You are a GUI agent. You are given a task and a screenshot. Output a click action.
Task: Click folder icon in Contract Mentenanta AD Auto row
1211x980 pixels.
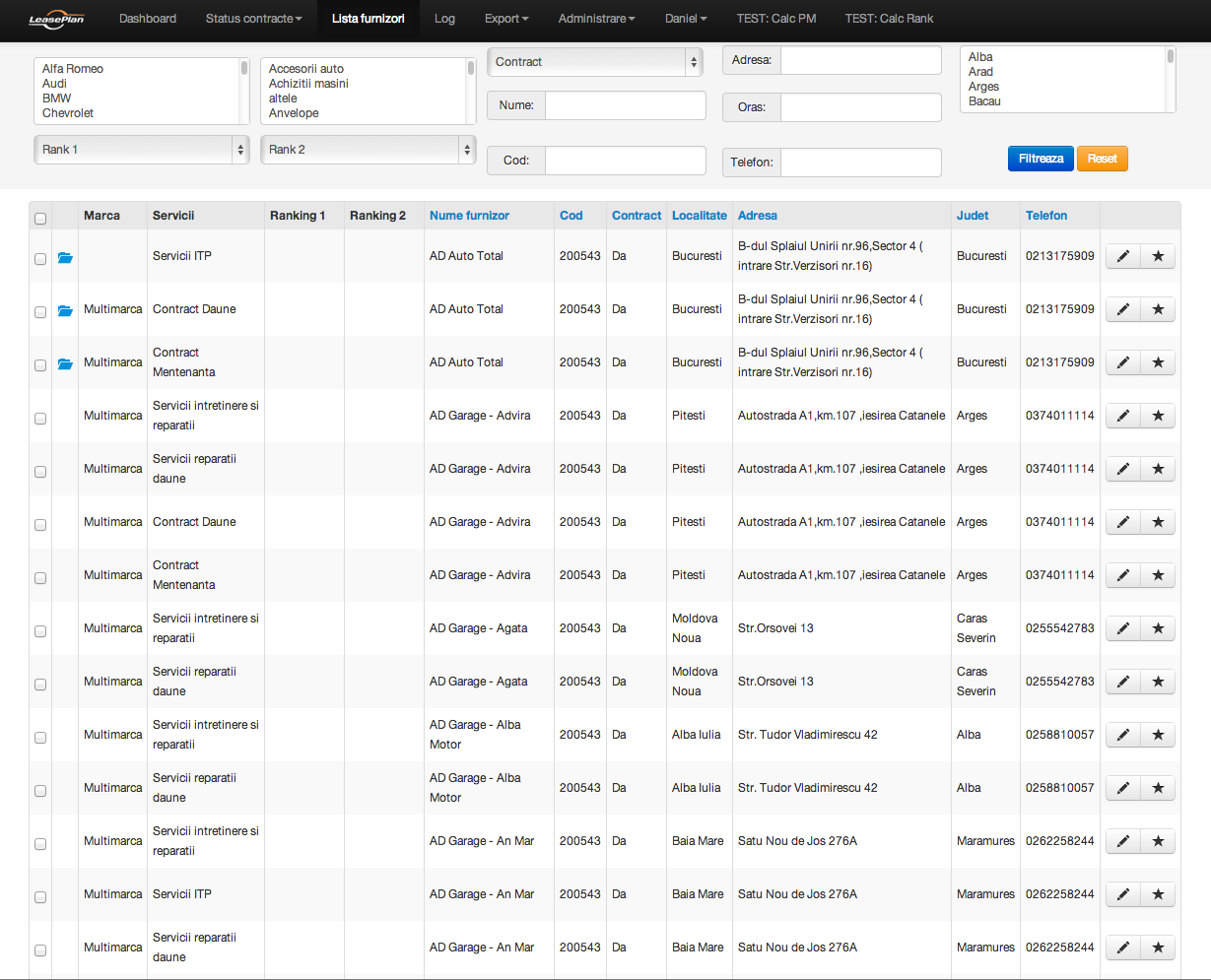tap(65, 364)
